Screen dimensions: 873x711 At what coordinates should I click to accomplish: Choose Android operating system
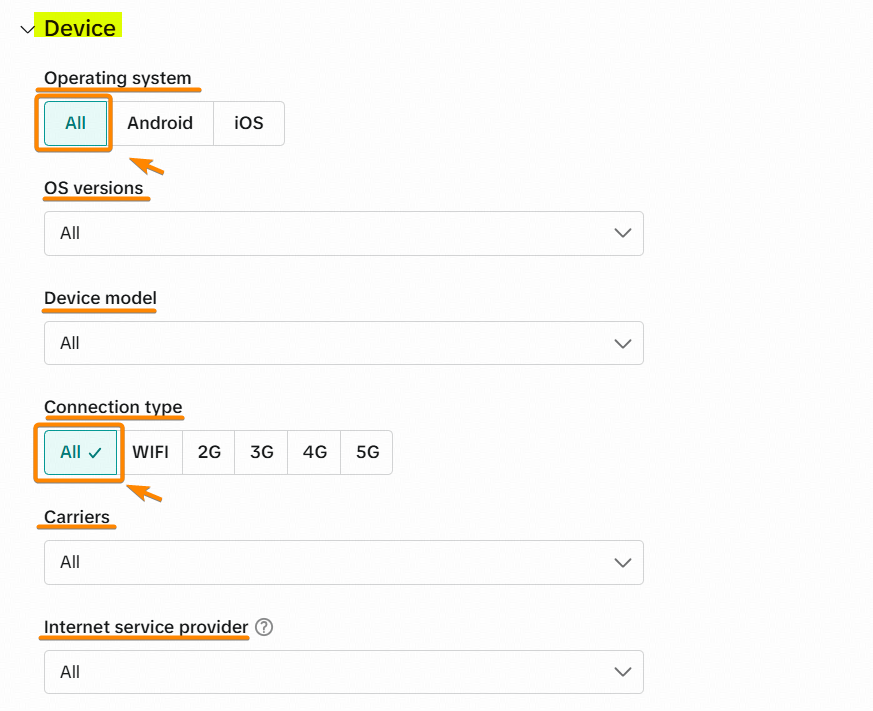coord(160,124)
